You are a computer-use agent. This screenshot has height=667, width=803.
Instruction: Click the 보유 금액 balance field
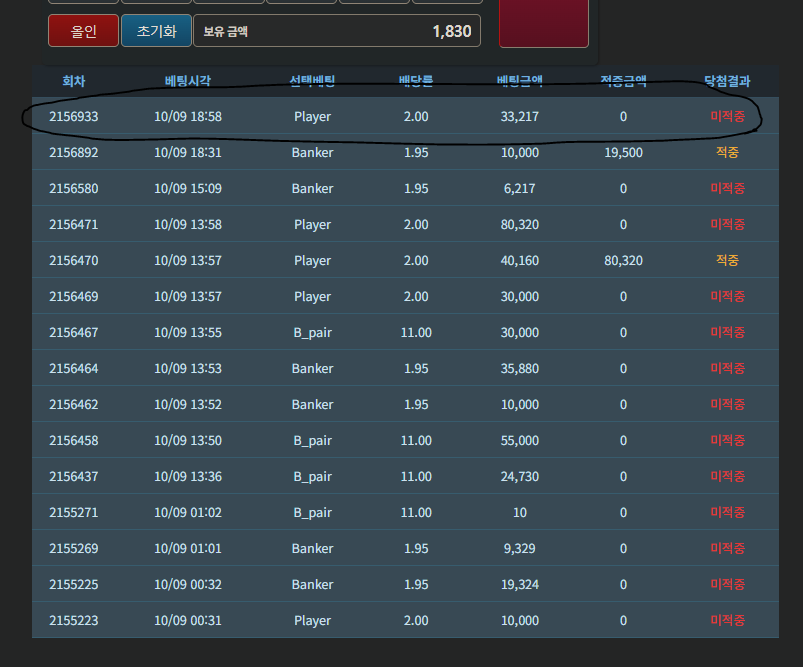(337, 31)
